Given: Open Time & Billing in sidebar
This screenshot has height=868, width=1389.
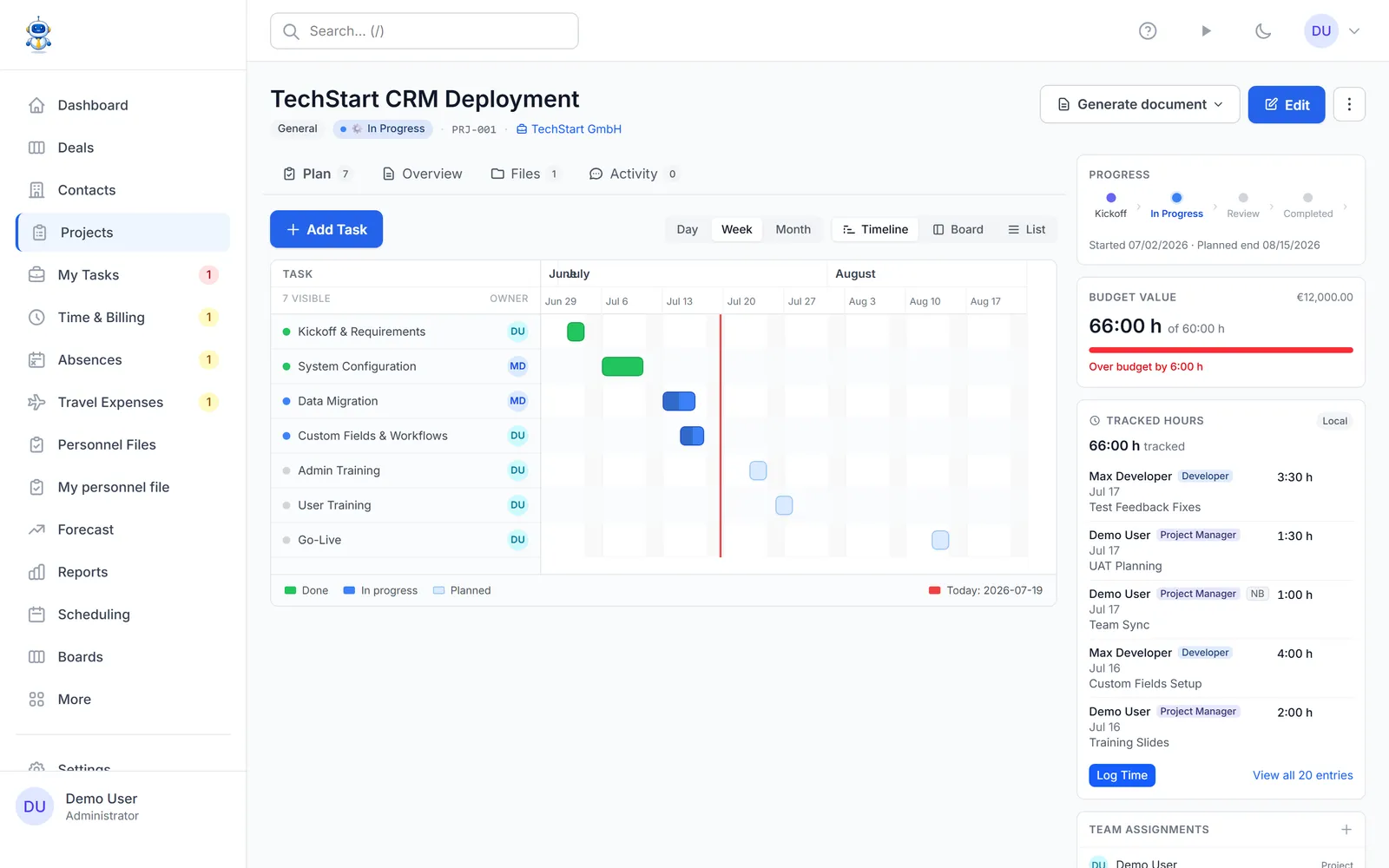Looking at the screenshot, I should tap(122, 318).
